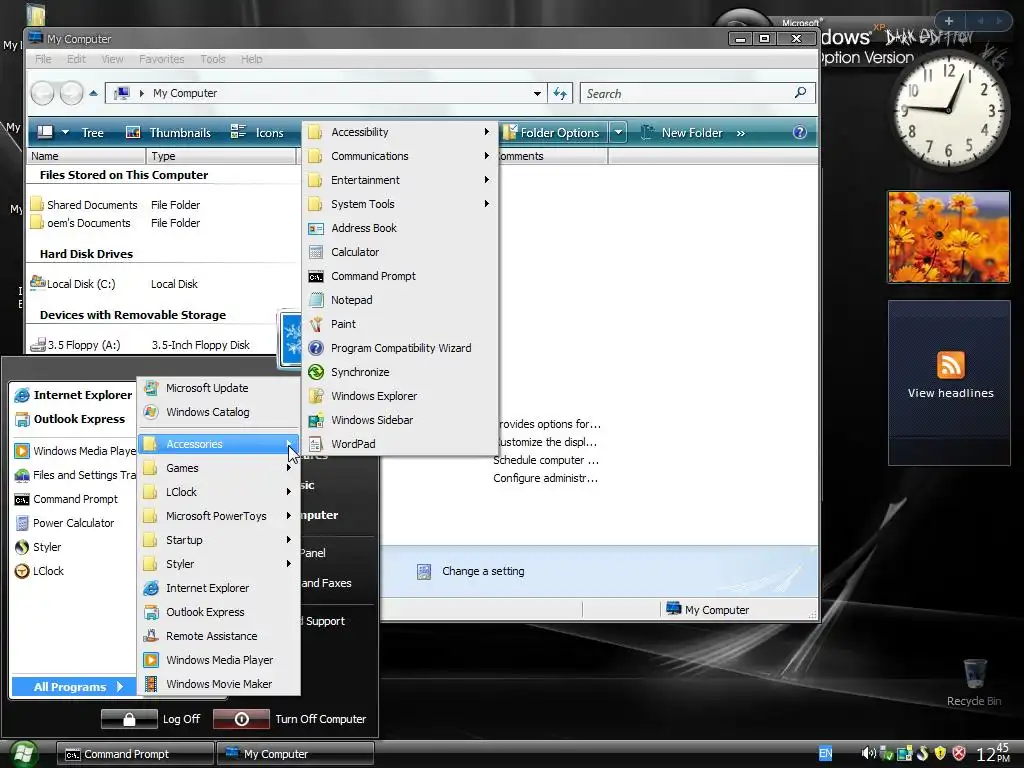Open Microsoft Update in All Programs
This screenshot has height=768, width=1024.
(x=218, y=388)
